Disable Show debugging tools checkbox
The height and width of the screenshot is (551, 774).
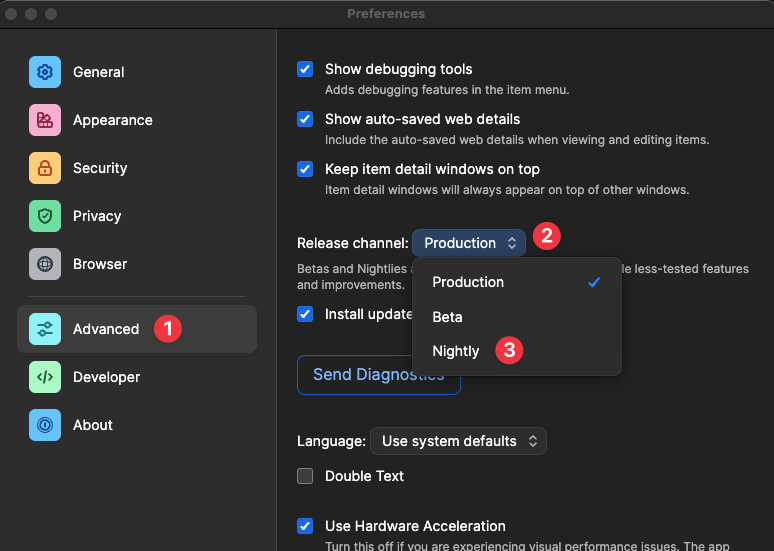[305, 70]
